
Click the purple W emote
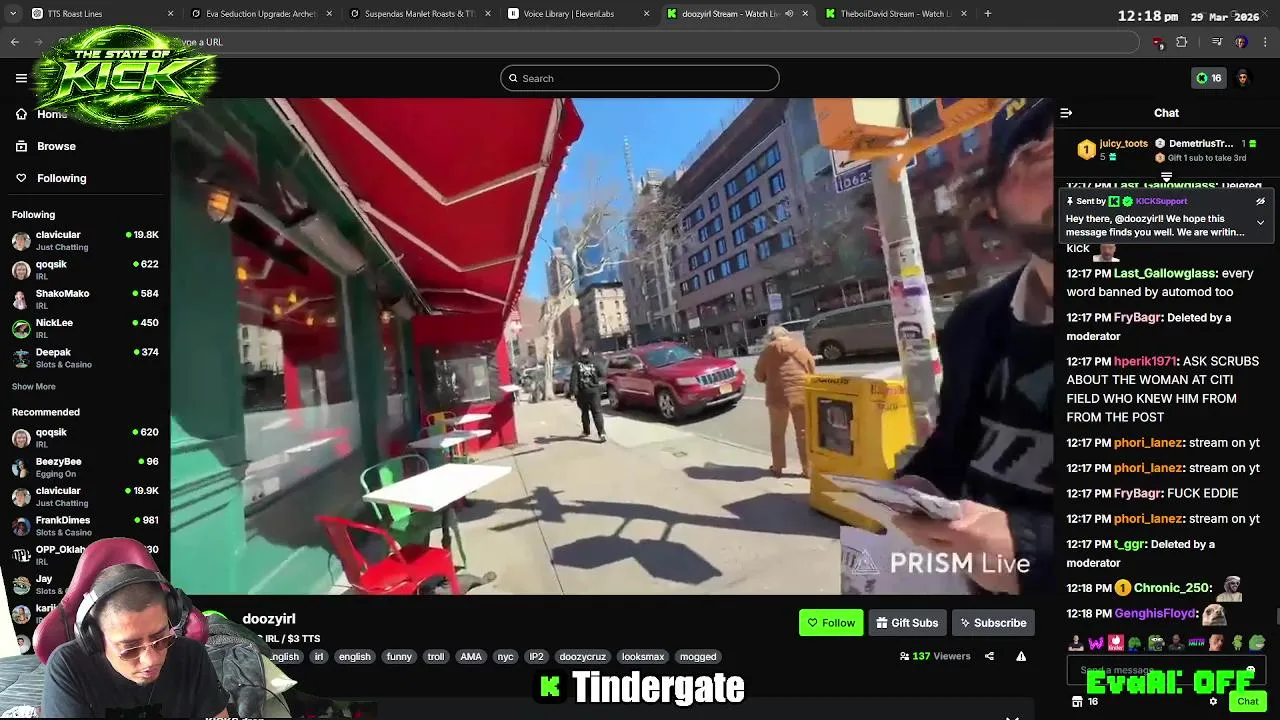pos(1096,643)
